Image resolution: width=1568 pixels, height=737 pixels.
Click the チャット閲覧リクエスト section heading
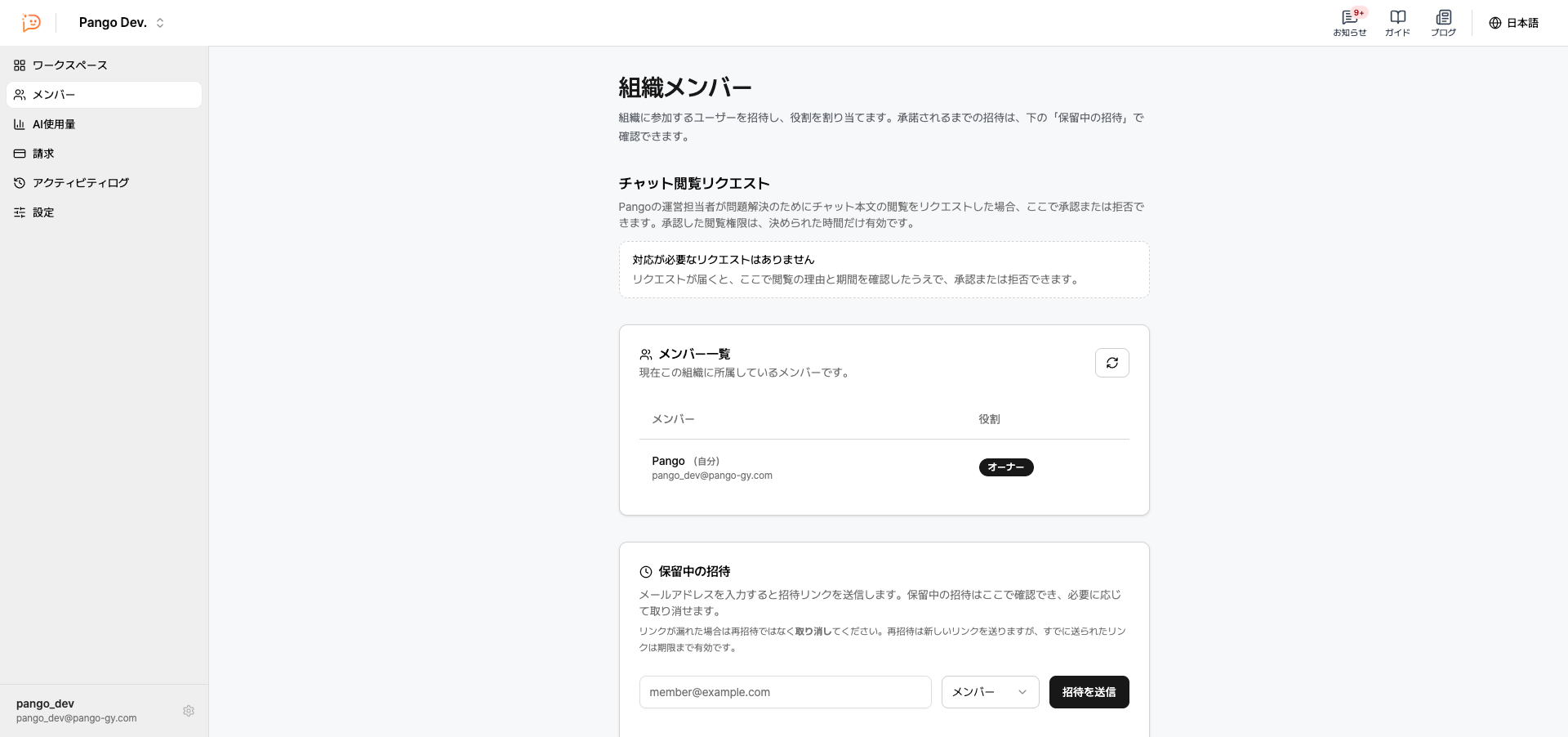click(694, 183)
